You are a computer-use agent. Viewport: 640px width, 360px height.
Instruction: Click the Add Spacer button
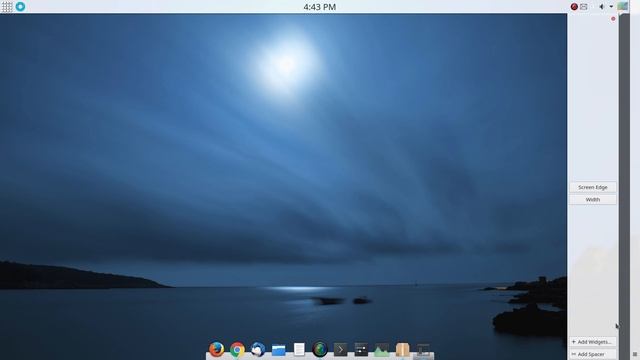(x=593, y=354)
